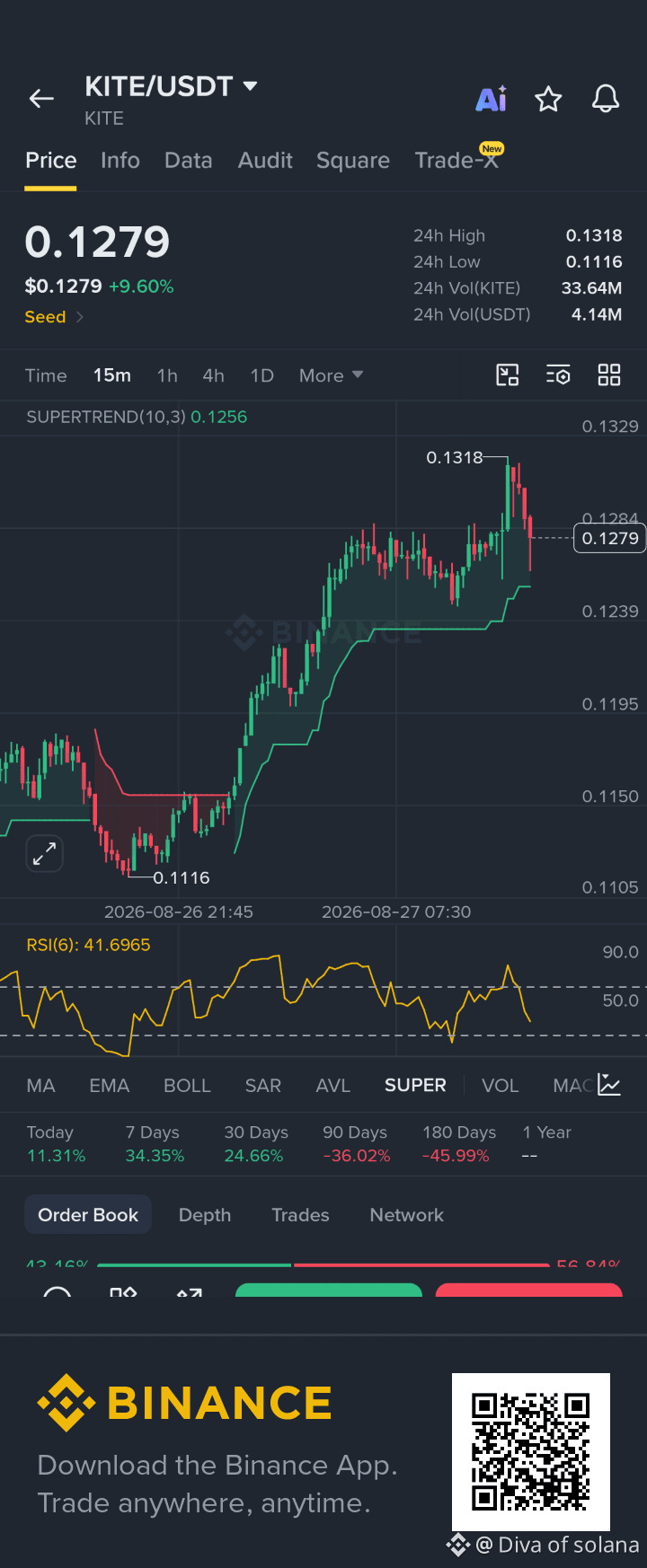Open the Seed tag chevron

pos(79,317)
